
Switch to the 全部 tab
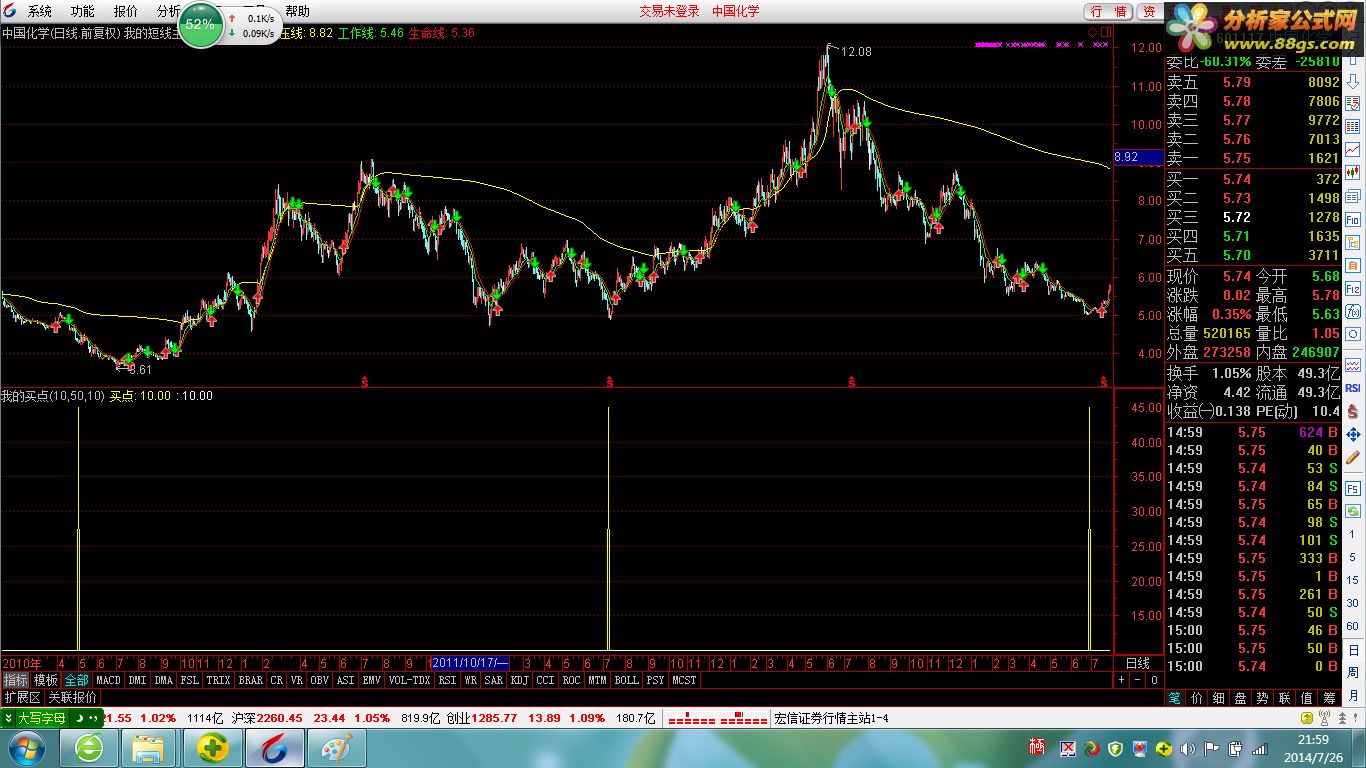point(77,680)
